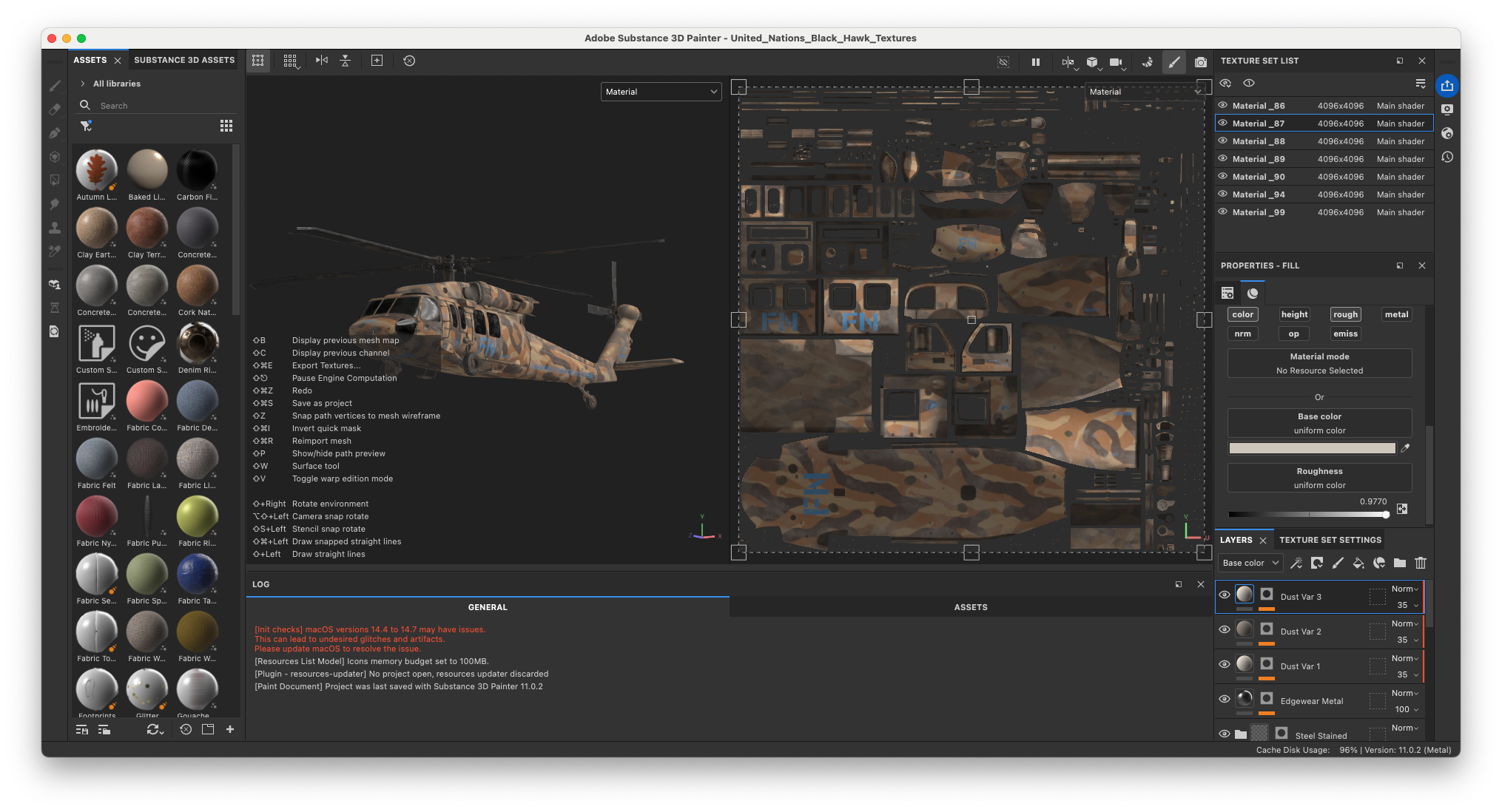Add a paint layer with brush icon
The image size is (1502, 812).
[1338, 563]
